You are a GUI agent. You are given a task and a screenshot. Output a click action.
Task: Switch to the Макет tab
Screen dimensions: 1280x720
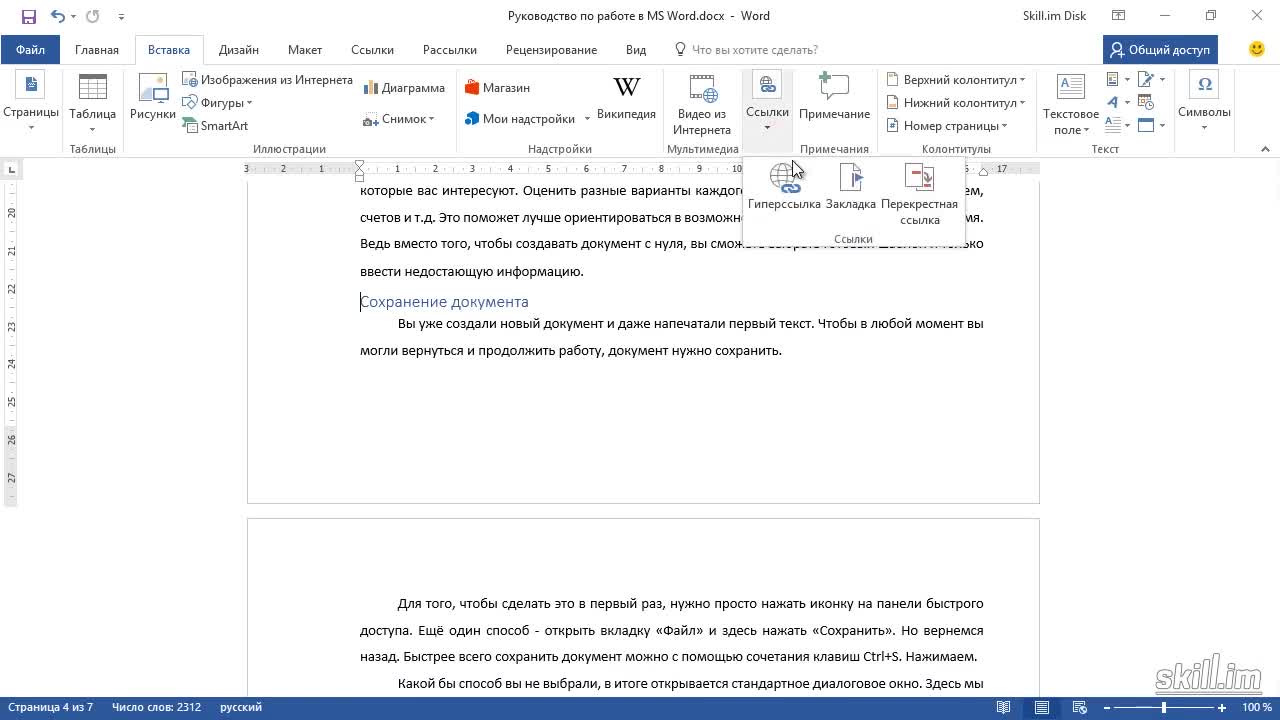pos(305,49)
